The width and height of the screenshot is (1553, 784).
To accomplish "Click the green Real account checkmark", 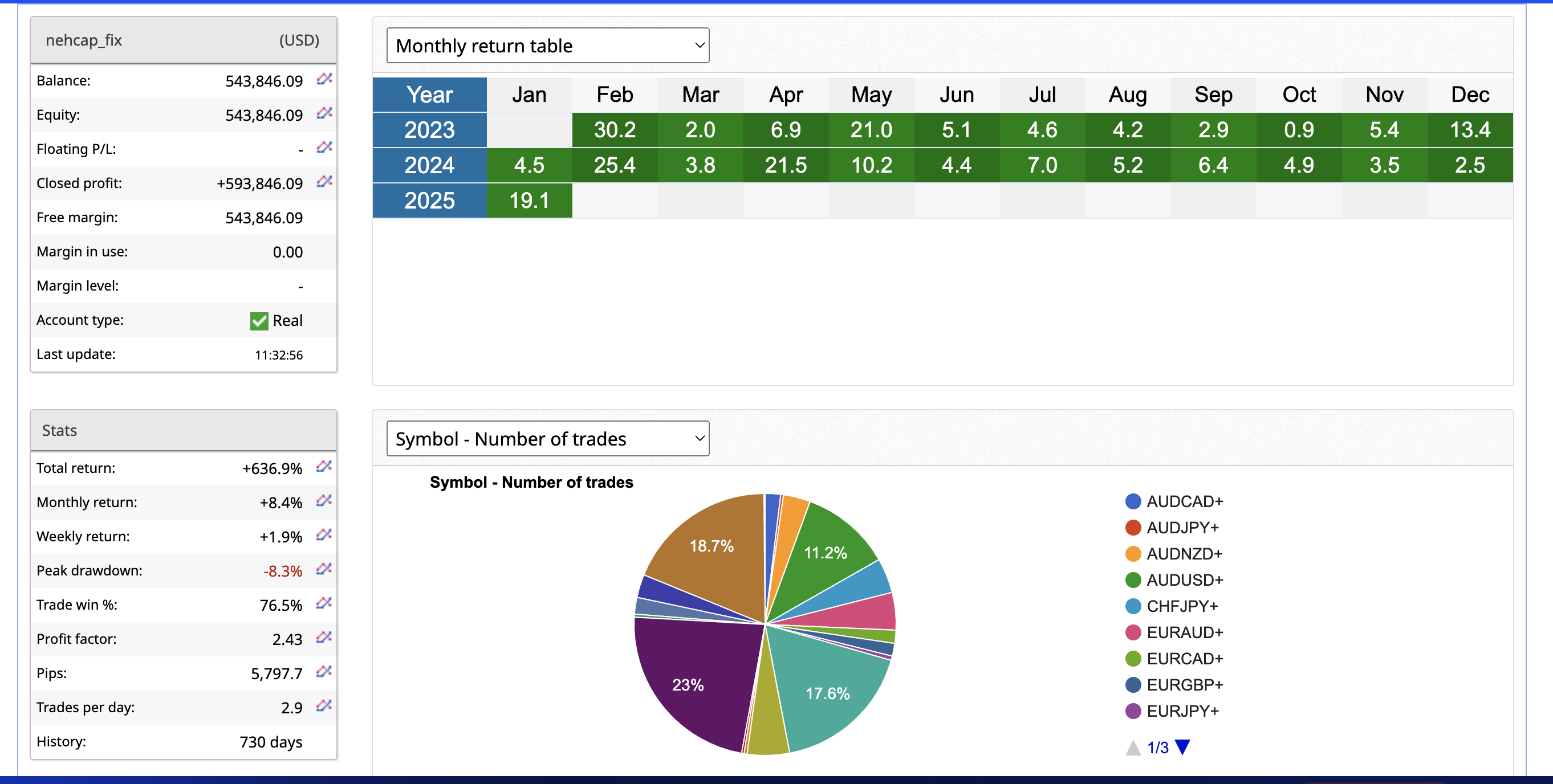I will coord(259,321).
